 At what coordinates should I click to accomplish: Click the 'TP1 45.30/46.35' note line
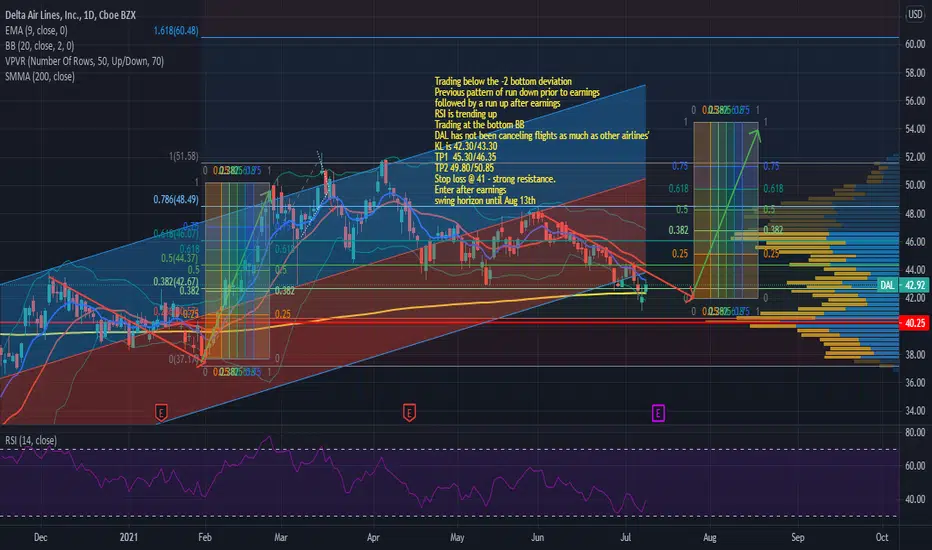(x=465, y=157)
